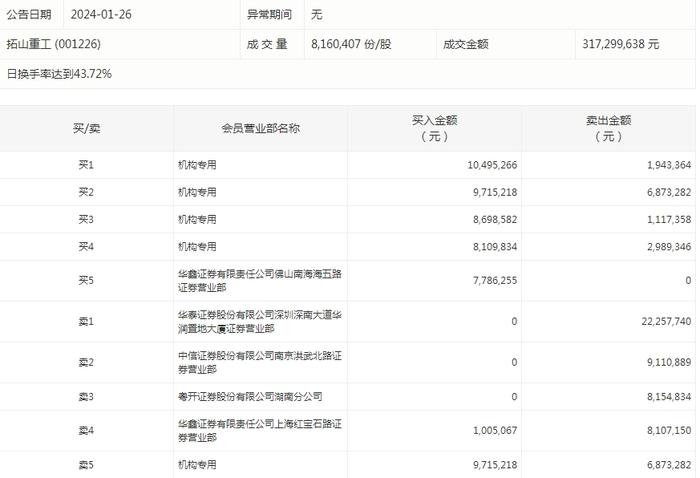Click 机构专用 in the 买3 row
The width and height of the screenshot is (700, 478).
pos(197,219)
